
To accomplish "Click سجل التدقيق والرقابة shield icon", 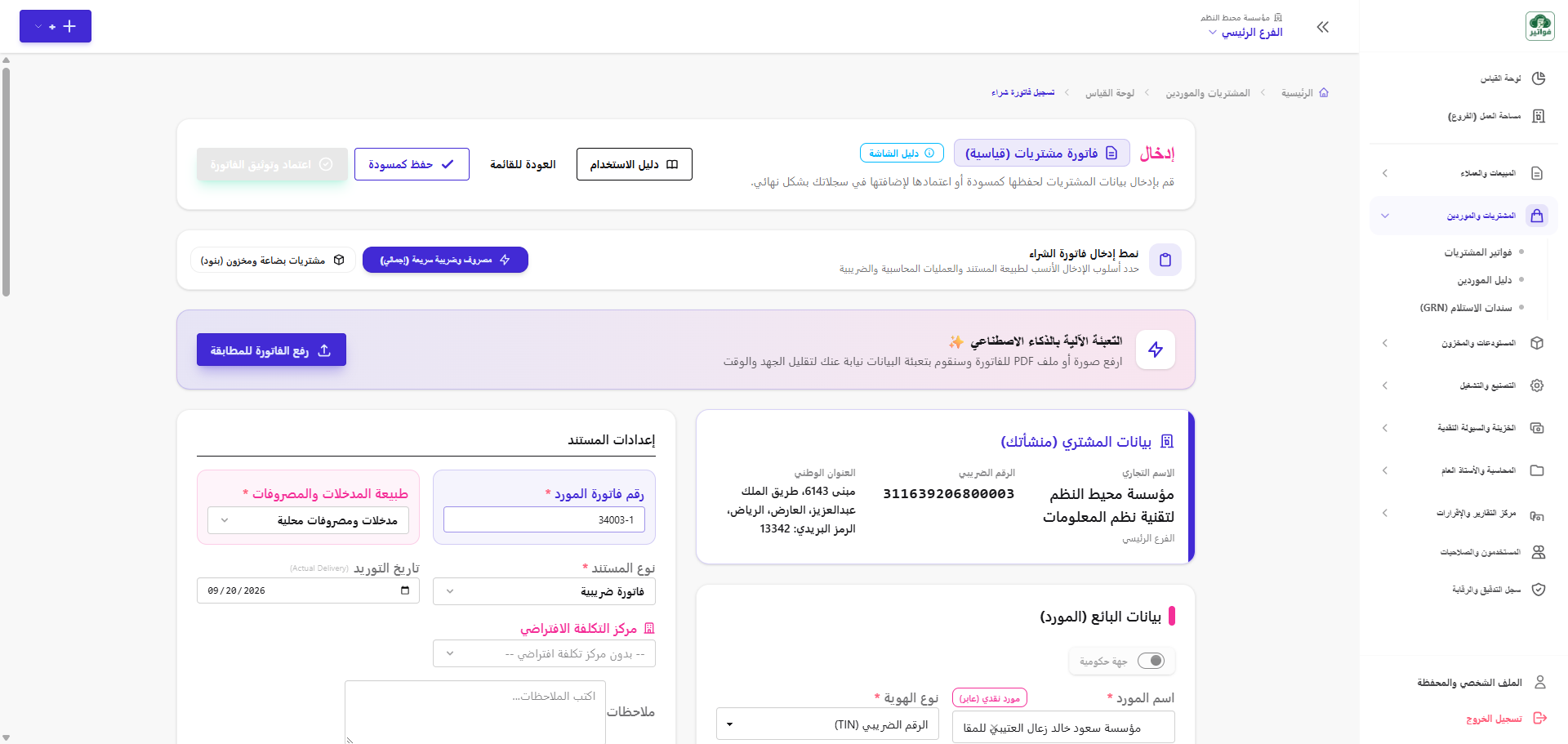I will (x=1539, y=590).
